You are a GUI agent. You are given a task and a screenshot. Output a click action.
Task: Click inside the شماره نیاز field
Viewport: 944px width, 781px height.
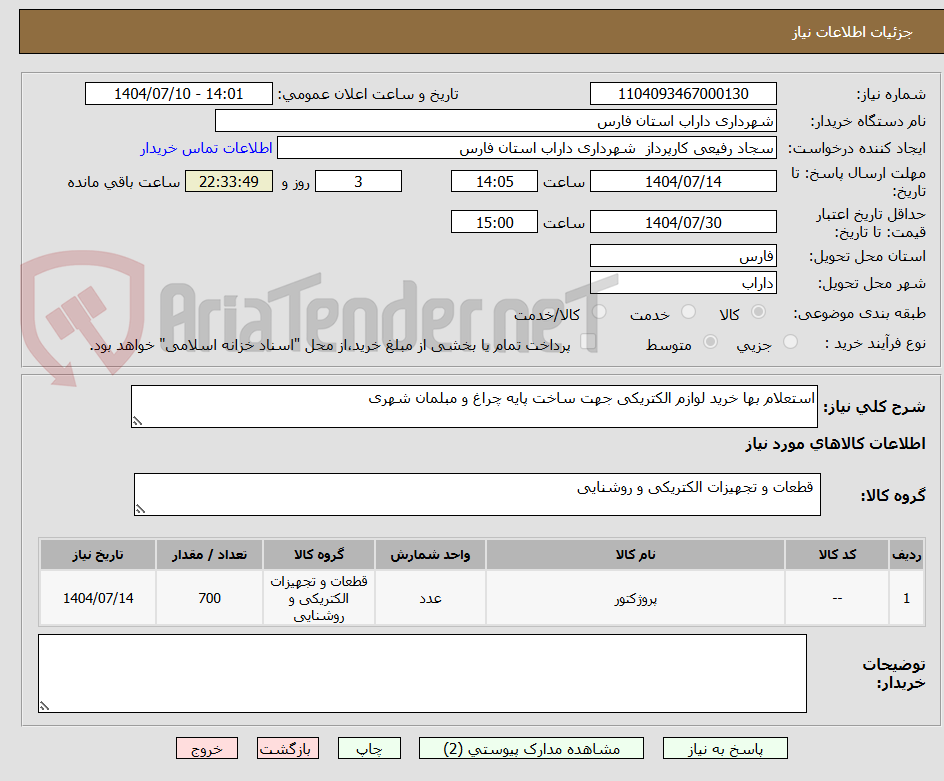coord(683,93)
